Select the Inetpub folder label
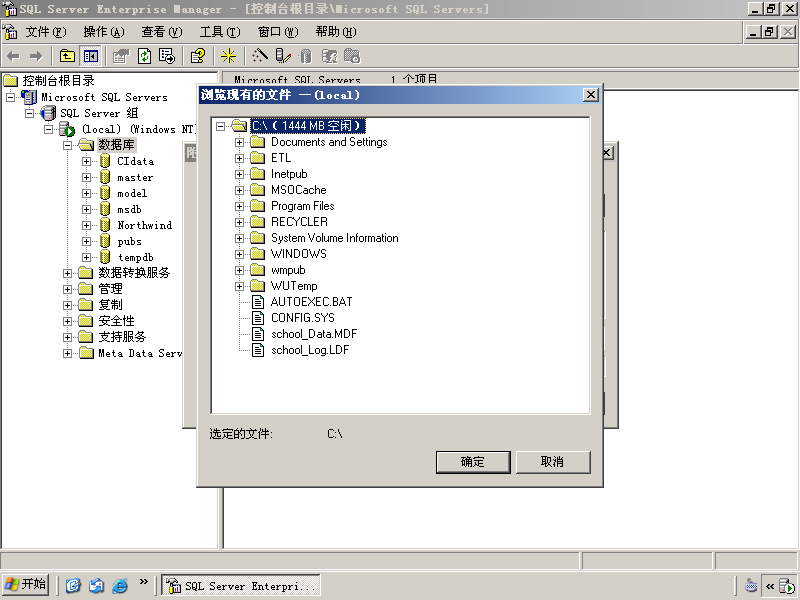Screen dimensions: 800x600 click(289, 174)
